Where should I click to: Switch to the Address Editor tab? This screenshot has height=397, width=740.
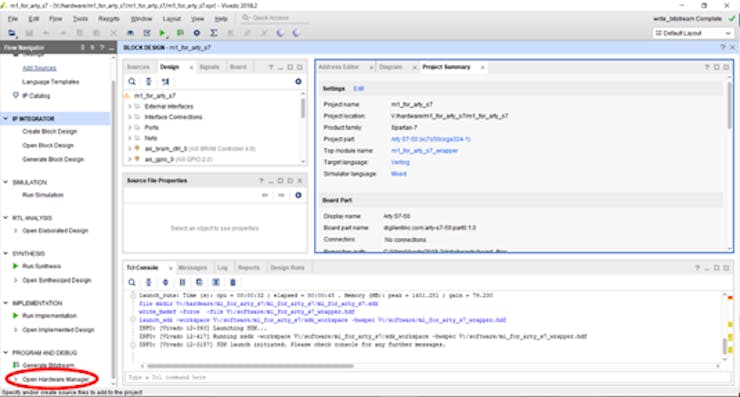pyautogui.click(x=339, y=67)
